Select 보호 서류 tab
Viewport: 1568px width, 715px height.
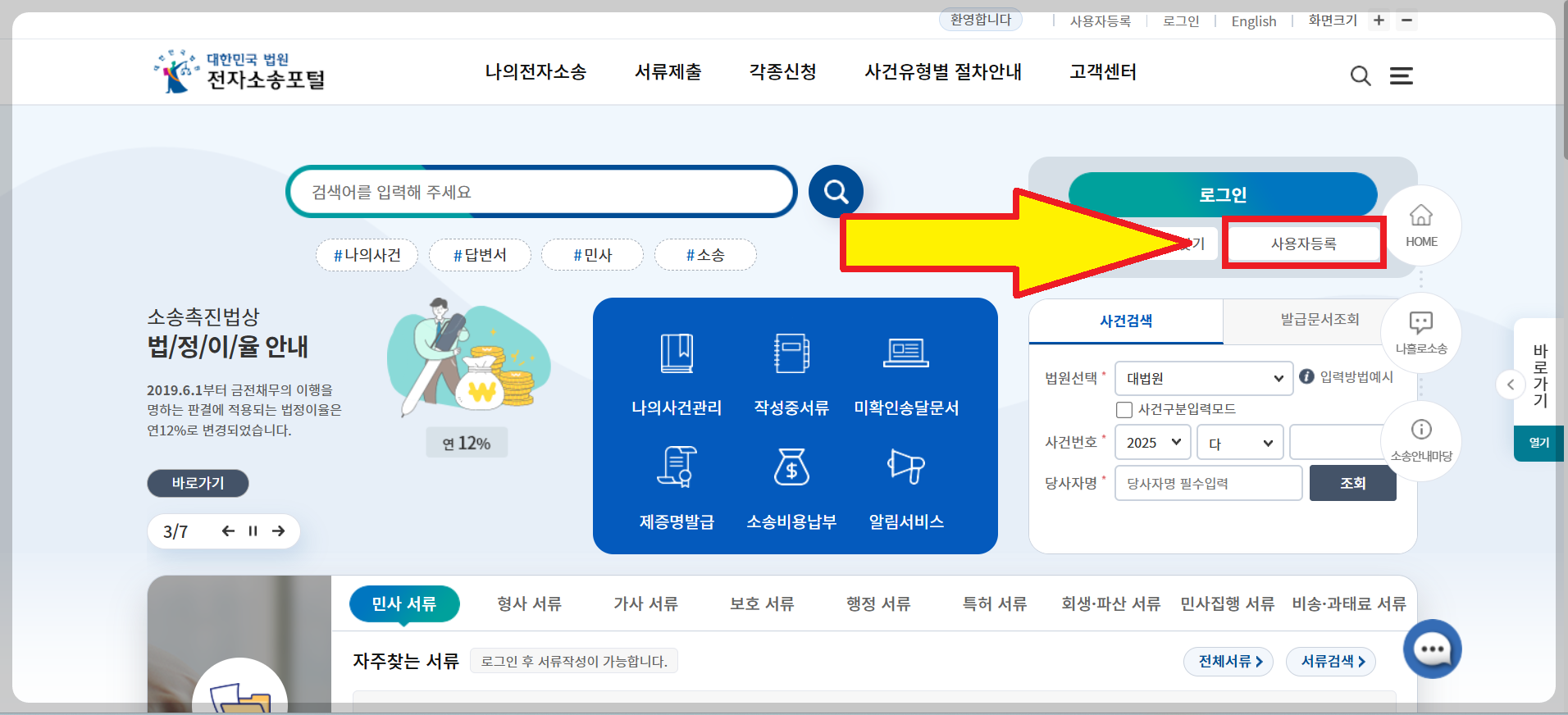coord(762,604)
